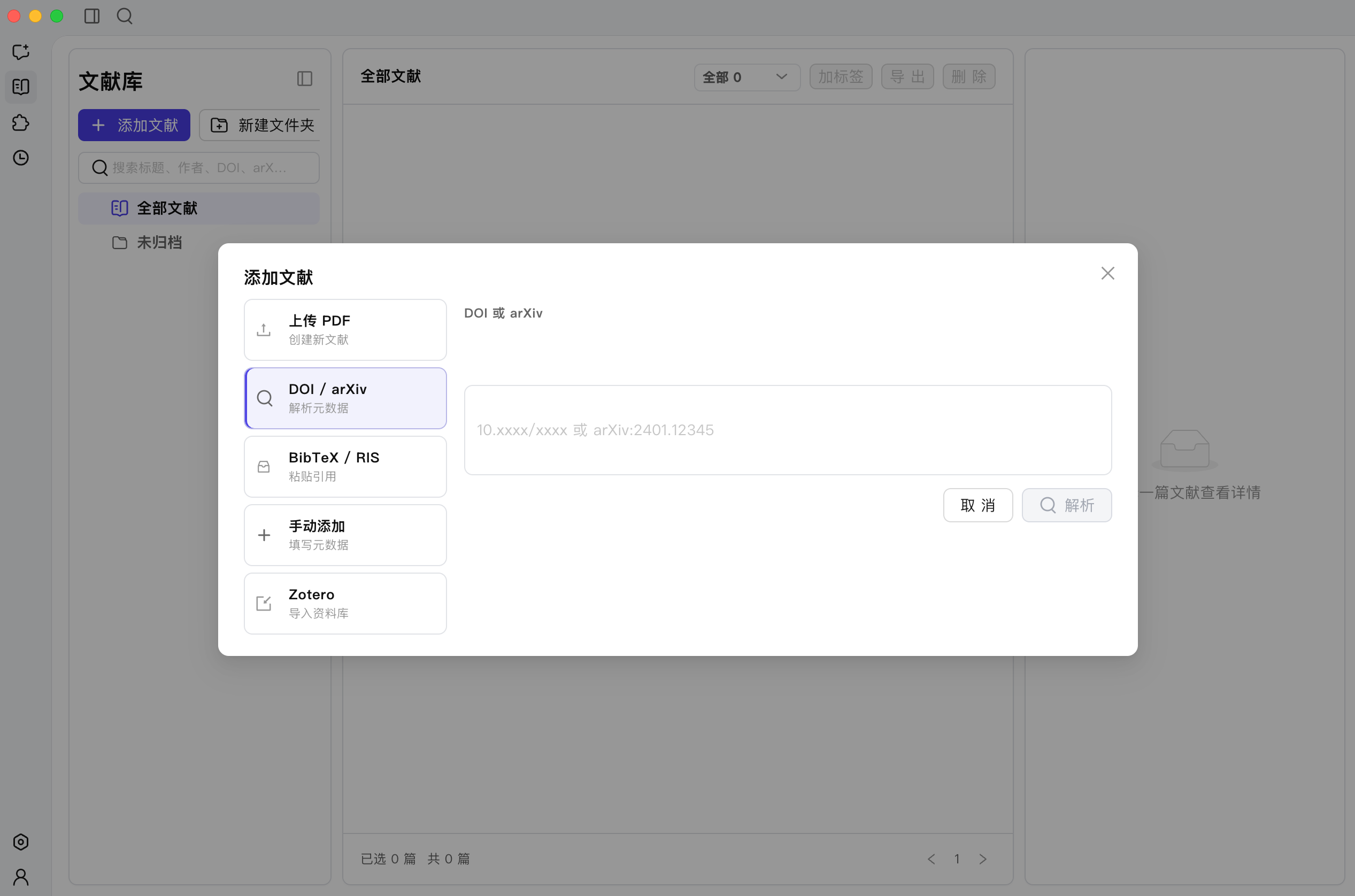The height and width of the screenshot is (896, 1355).
Task: Select 上传 PDF option
Action: 345,330
